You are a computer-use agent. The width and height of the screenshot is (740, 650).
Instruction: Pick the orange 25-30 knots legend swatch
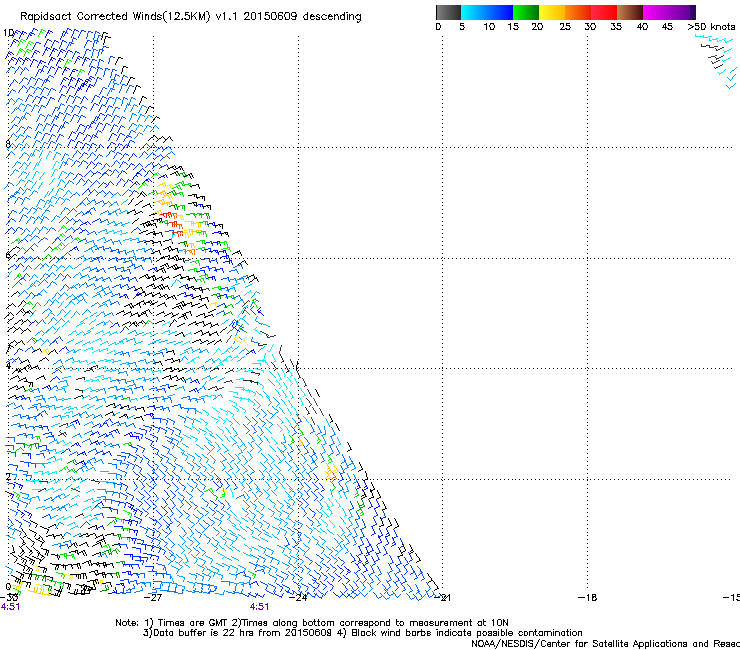(x=578, y=12)
